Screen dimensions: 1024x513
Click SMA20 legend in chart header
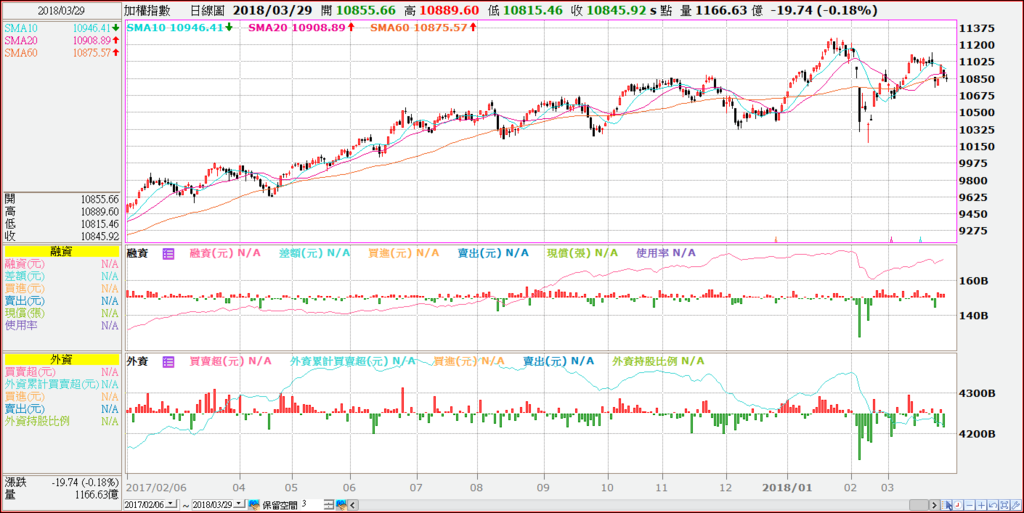click(x=300, y=27)
